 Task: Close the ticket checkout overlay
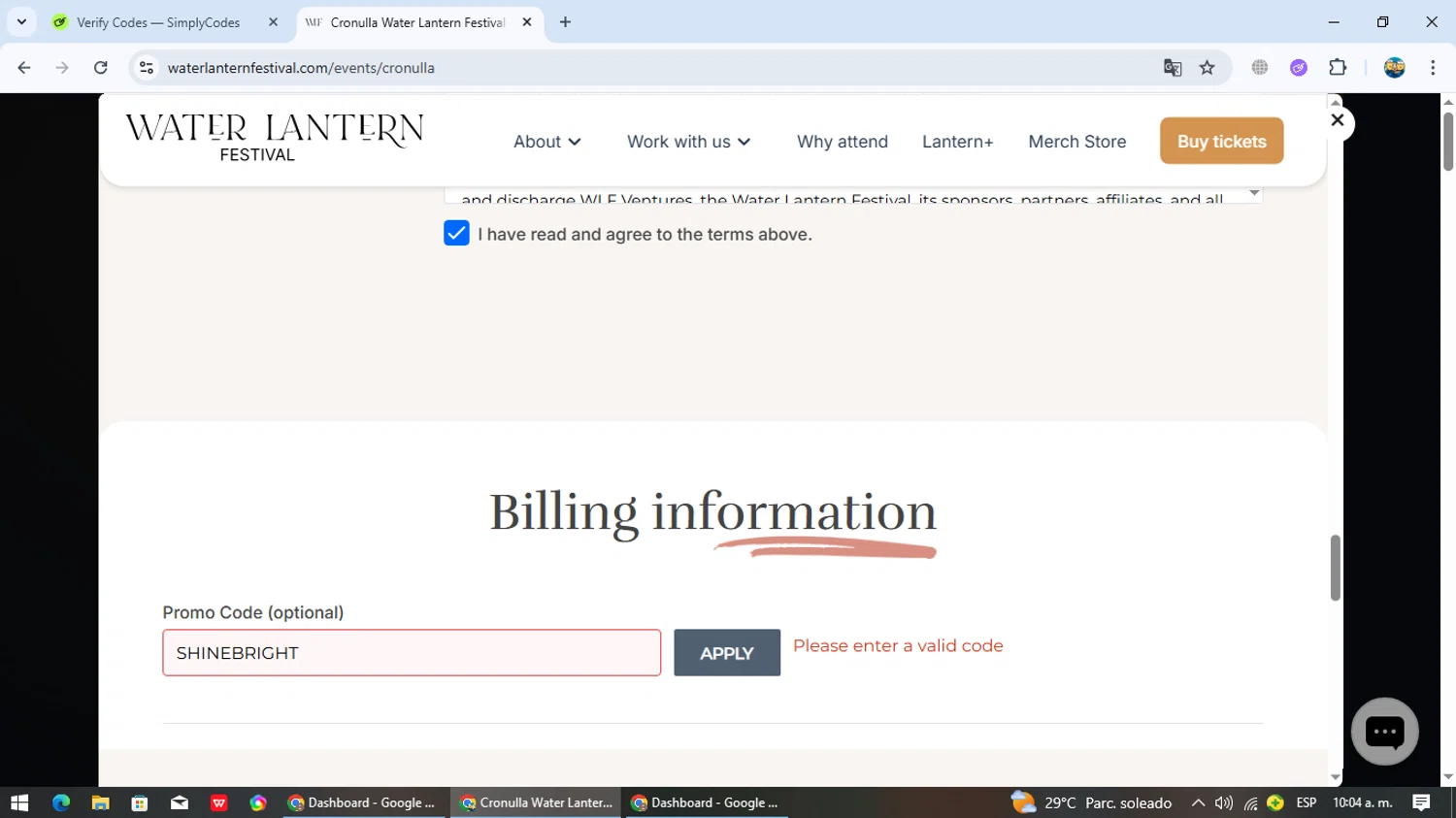point(1338,121)
